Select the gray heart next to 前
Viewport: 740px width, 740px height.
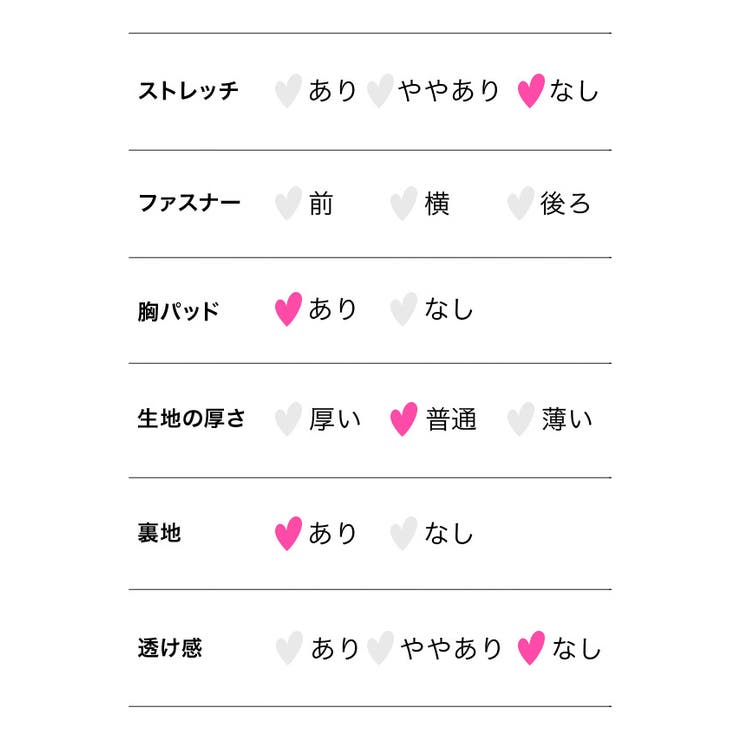coord(288,203)
